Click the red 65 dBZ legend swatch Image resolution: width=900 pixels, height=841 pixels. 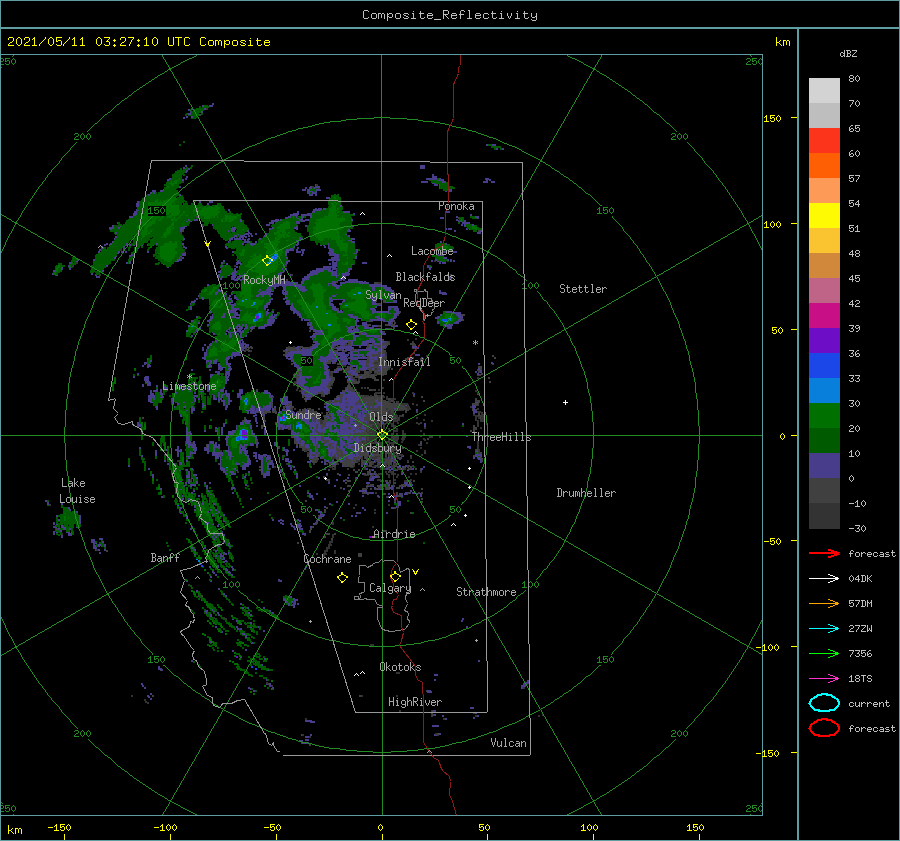pos(824,141)
